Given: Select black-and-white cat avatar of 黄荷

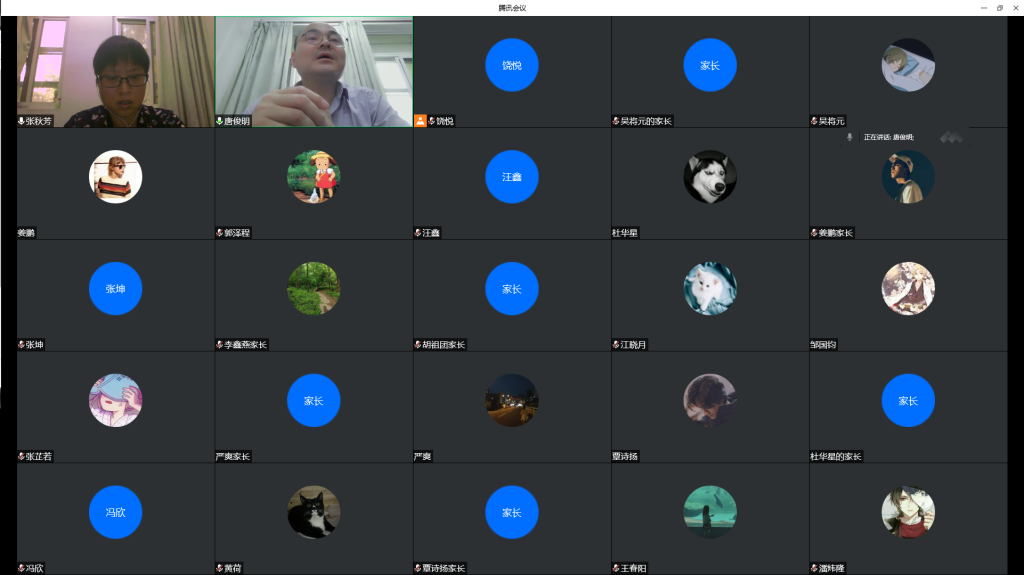Looking at the screenshot, I should point(313,512).
